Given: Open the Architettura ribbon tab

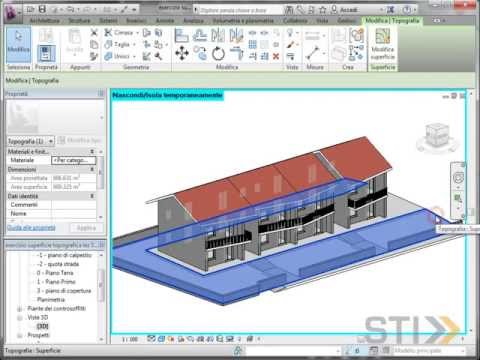Looking at the screenshot, I should click(x=45, y=21).
